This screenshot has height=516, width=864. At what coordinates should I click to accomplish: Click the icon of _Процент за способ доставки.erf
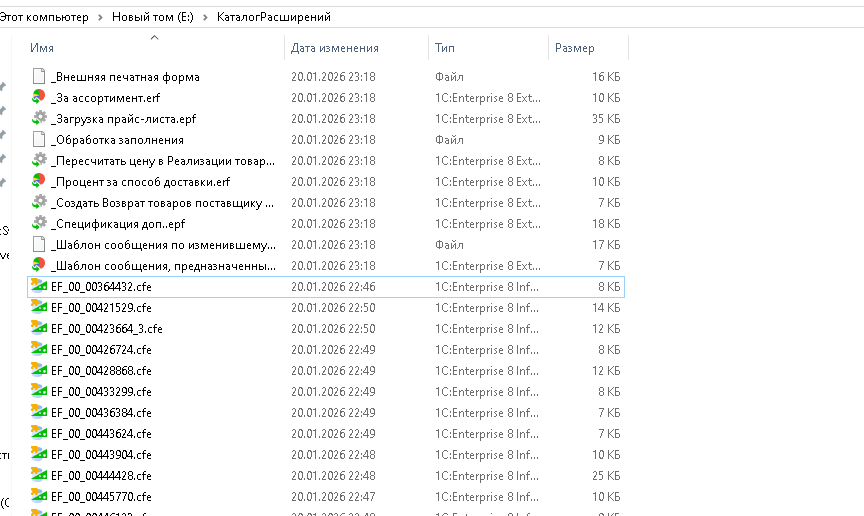(39, 182)
